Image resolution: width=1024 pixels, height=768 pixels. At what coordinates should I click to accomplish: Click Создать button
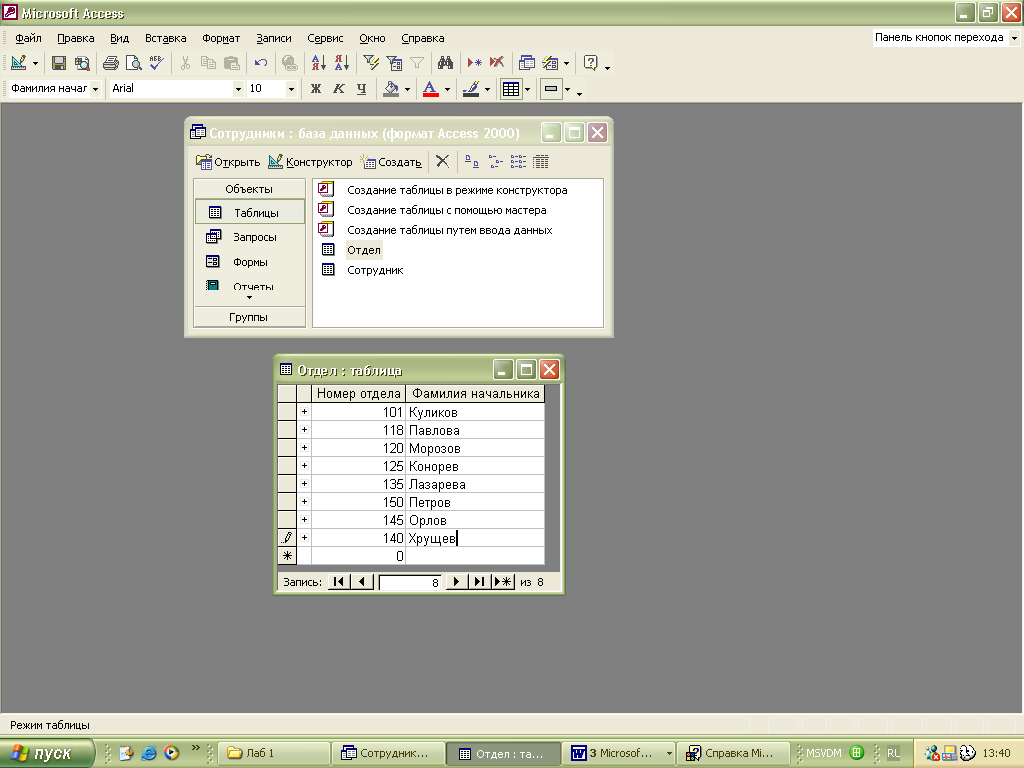pyautogui.click(x=391, y=162)
